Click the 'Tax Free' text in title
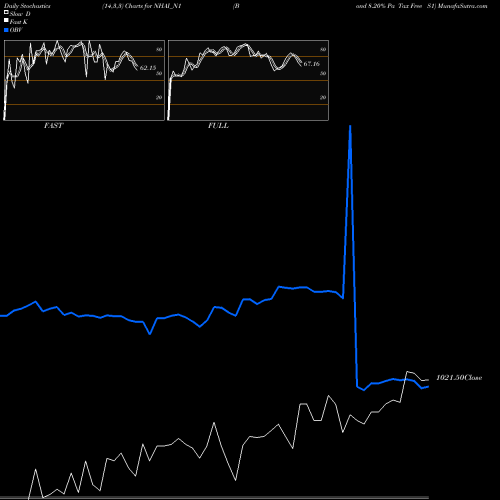This screenshot has width=500, height=500. [x=410, y=6]
